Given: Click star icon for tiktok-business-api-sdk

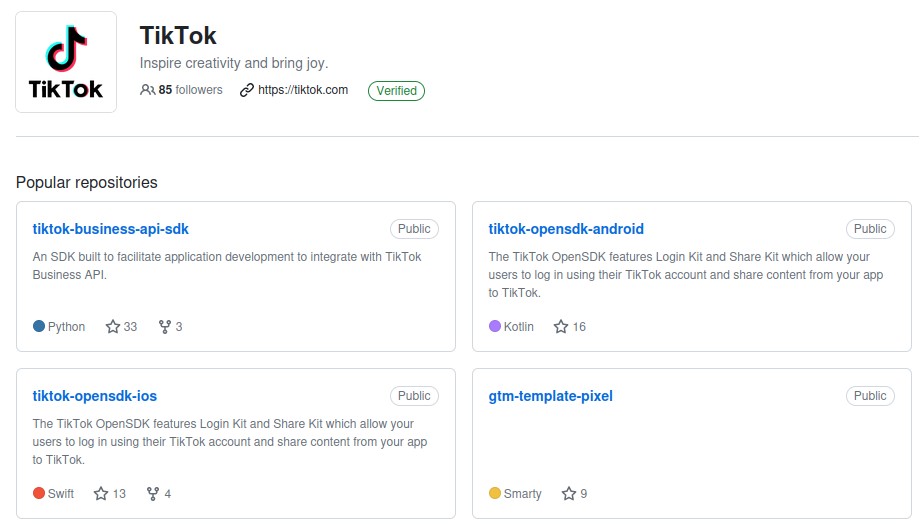Looking at the screenshot, I should coord(113,327).
